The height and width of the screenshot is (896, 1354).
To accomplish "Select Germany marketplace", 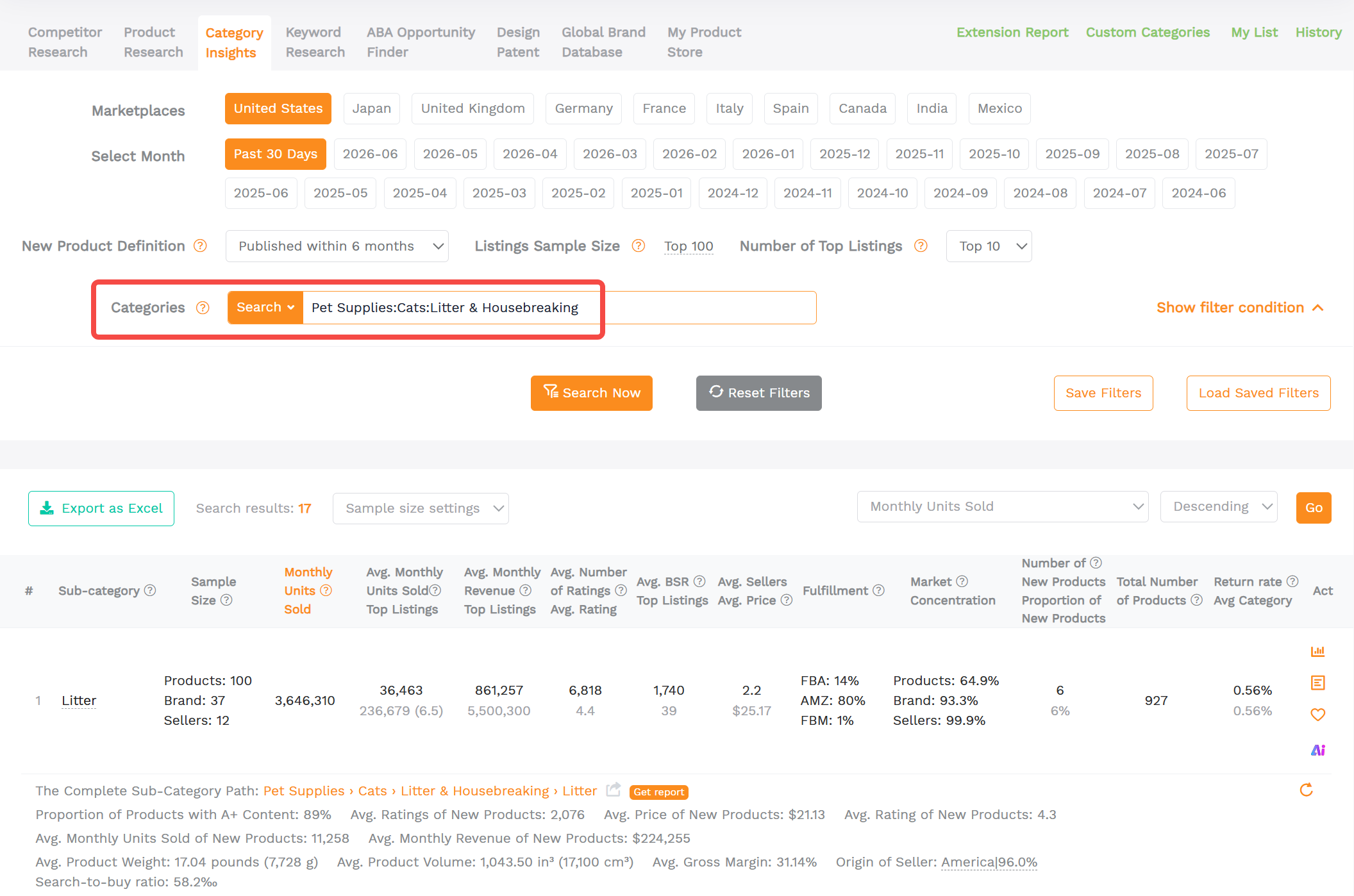I will click(x=583, y=108).
